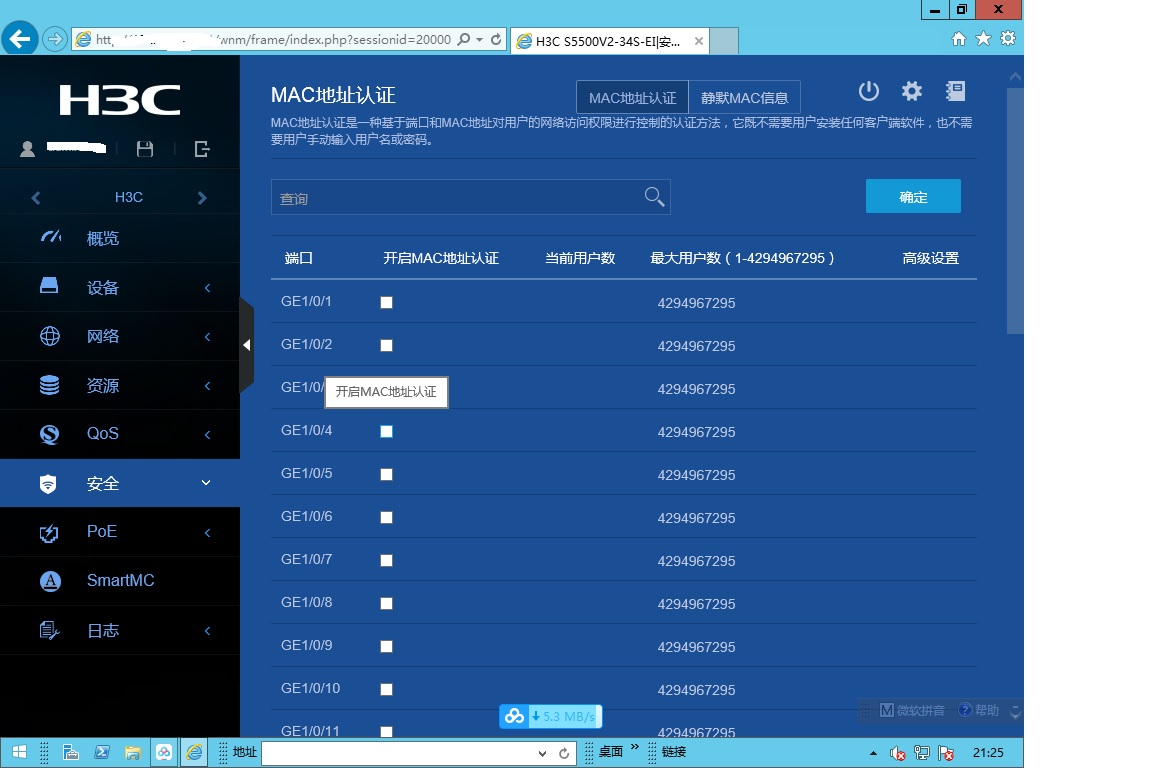Click the 网络 globe icon
The width and height of the screenshot is (1152, 768).
pos(49,336)
